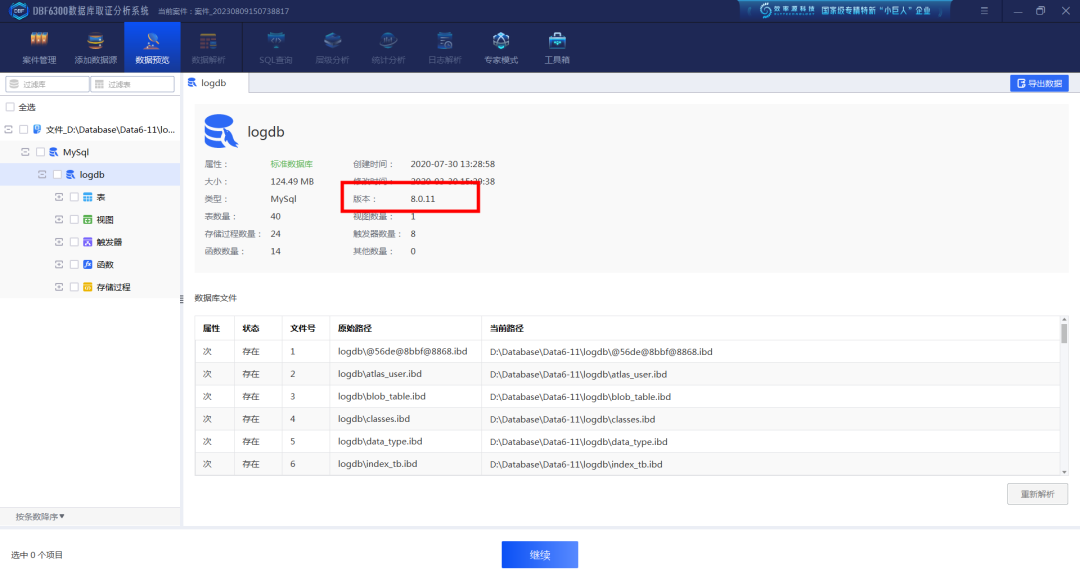Click the 存储过程 stored procedures icon
The image size is (1080, 580).
[x=87, y=287]
